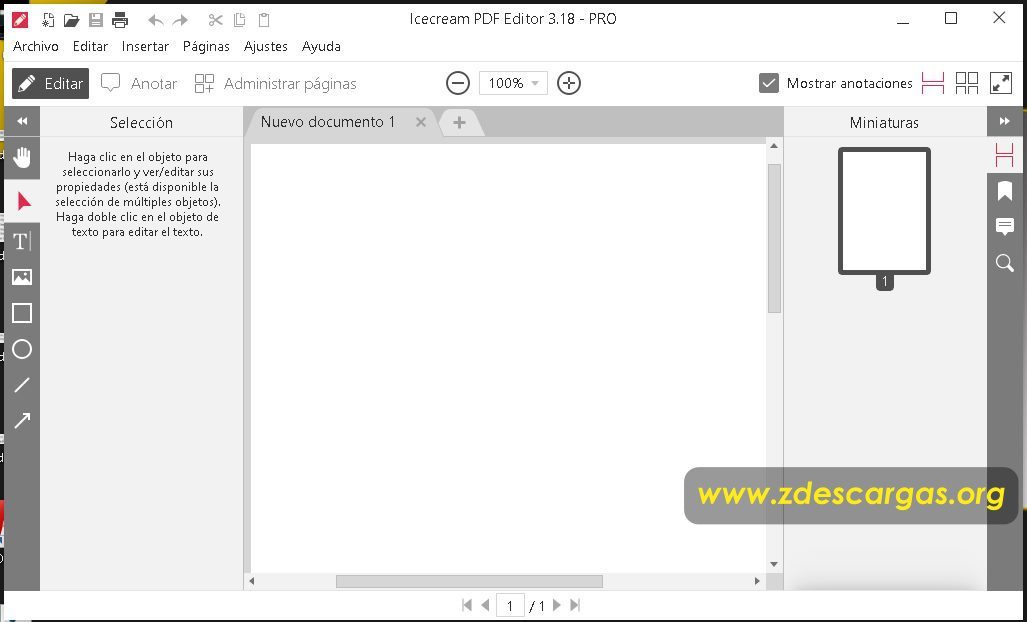Viewport: 1027px width, 622px height.
Task: Go to first page button
Action: coord(467,605)
